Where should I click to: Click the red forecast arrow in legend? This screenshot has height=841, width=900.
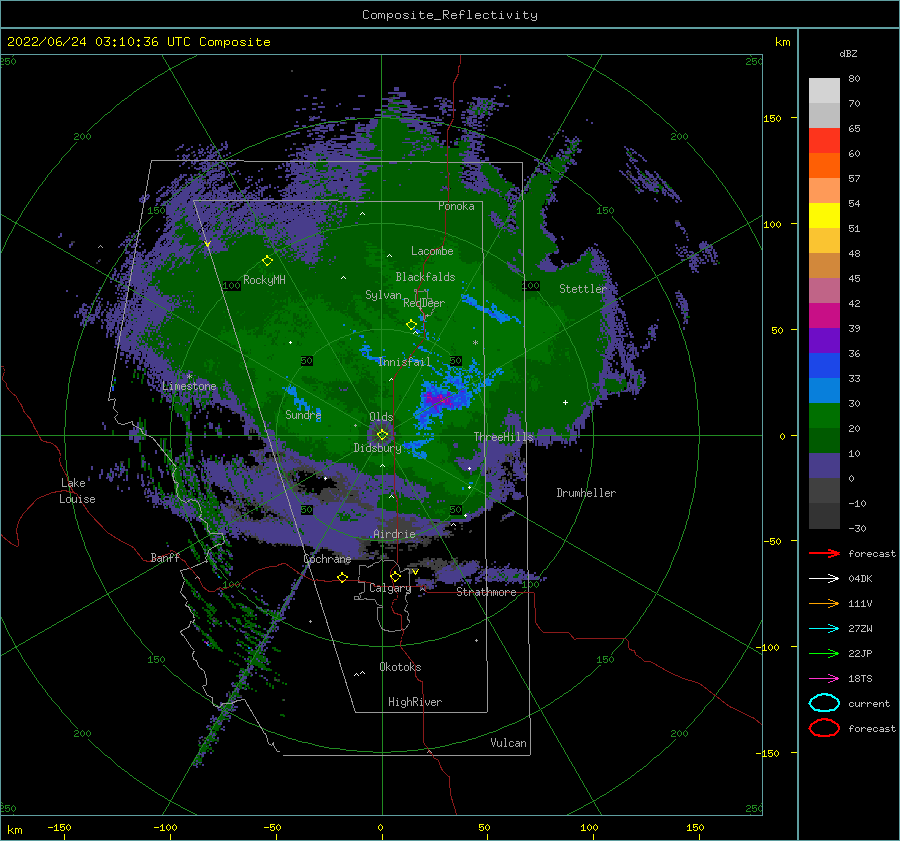pos(824,553)
